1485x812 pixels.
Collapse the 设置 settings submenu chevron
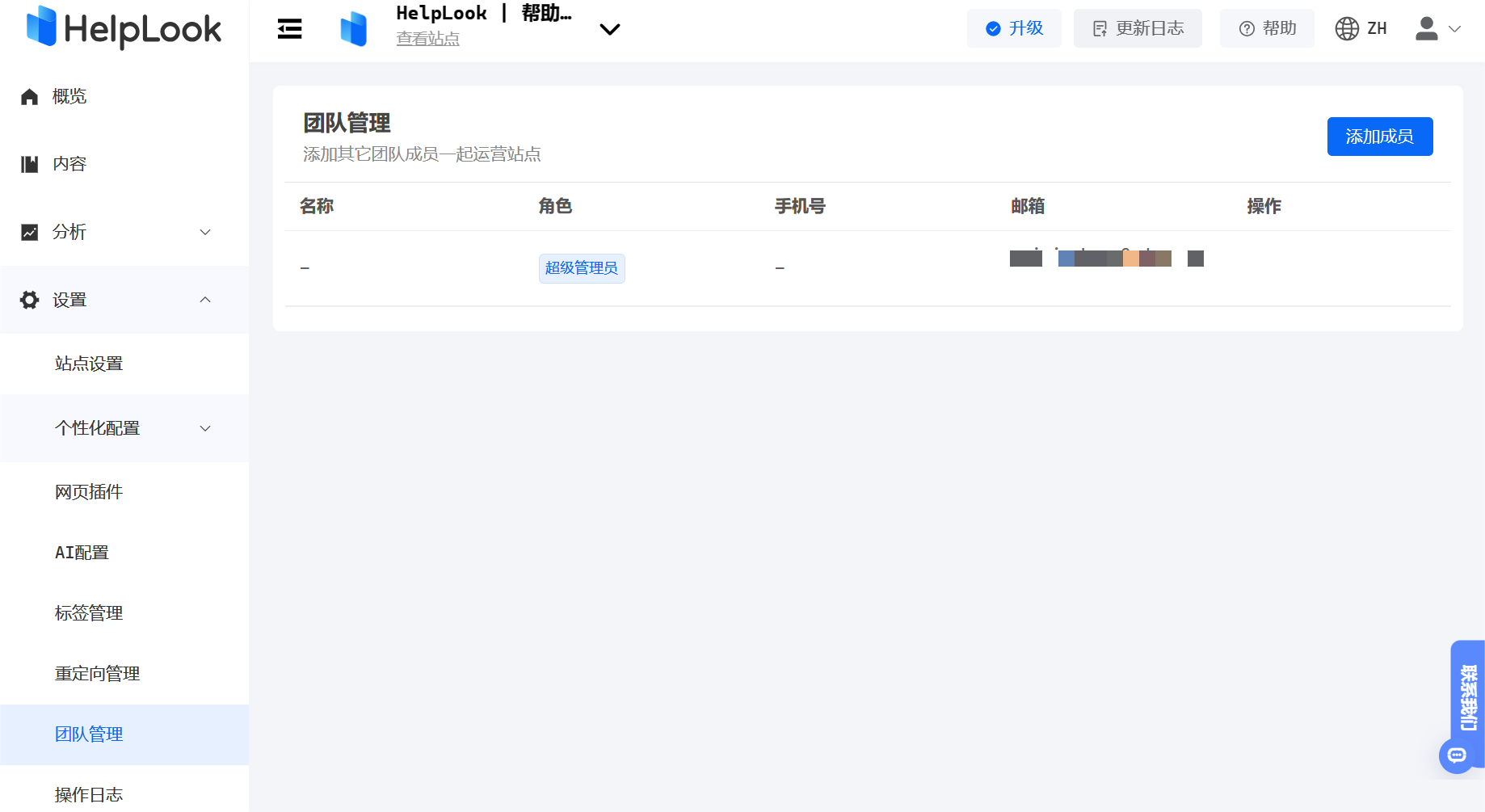[205, 300]
